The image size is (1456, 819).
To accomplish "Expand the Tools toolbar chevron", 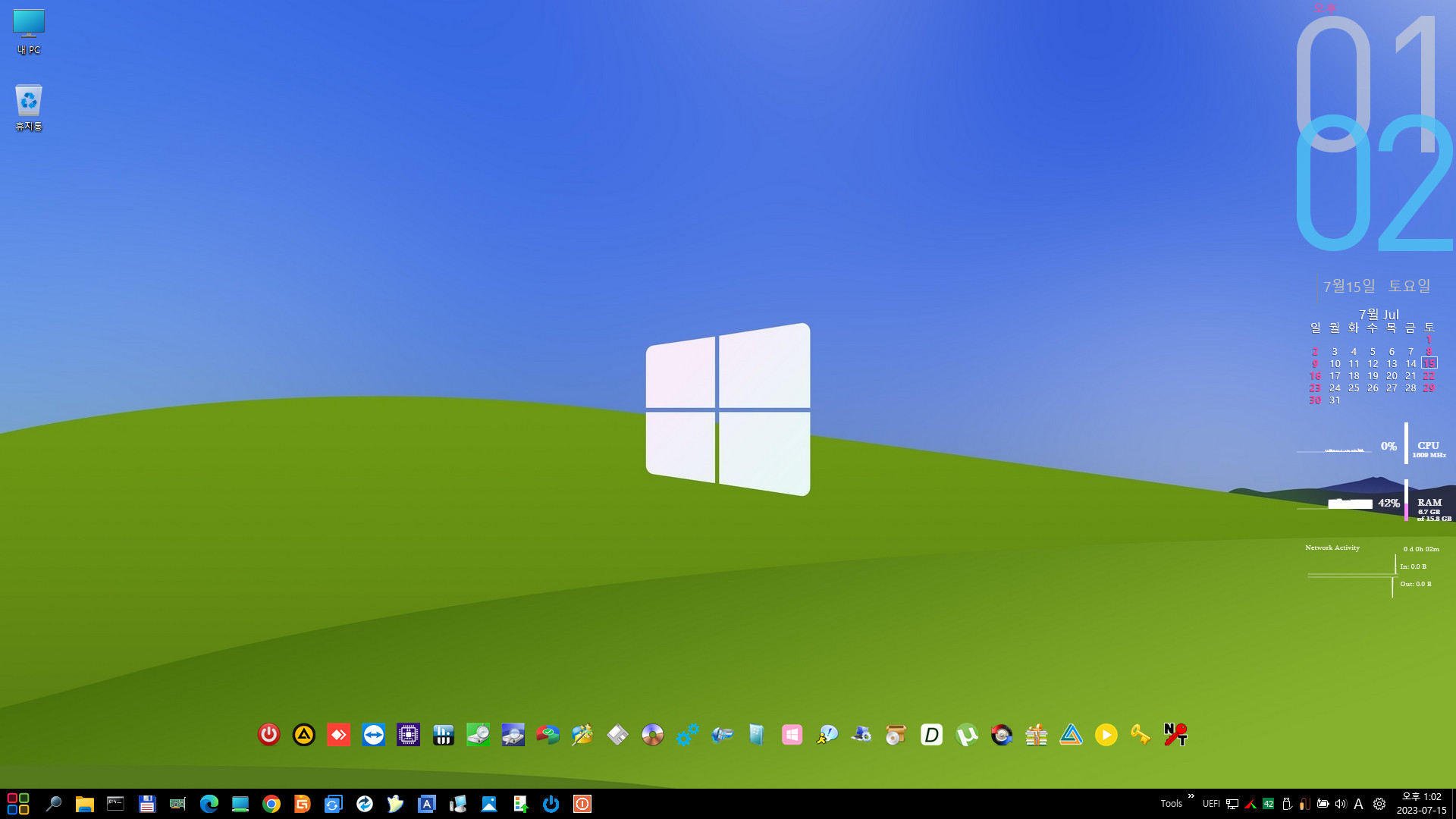I will coord(1191,796).
